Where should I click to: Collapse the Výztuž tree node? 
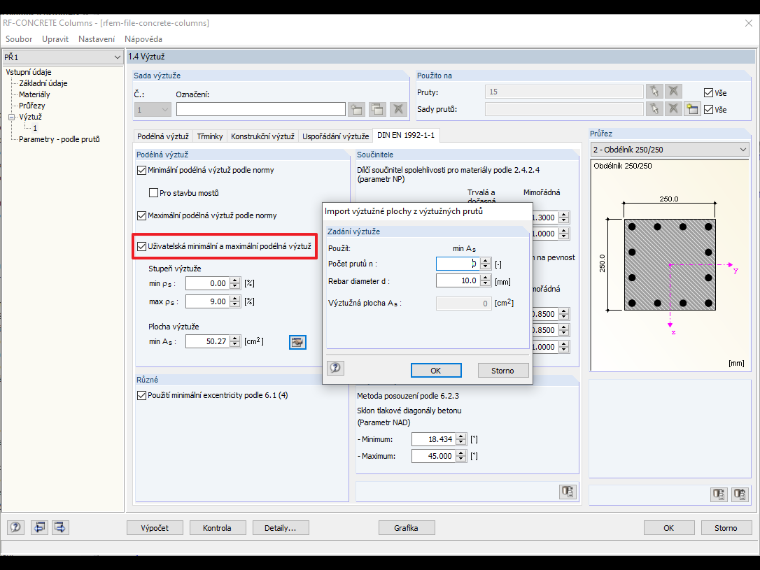click(12, 117)
